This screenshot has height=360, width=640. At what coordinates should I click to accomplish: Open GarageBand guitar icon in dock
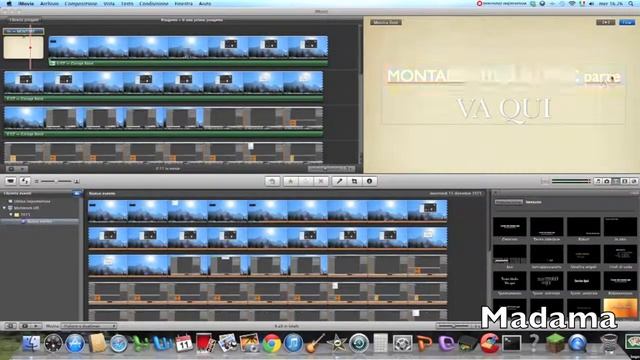pyautogui.click(x=315, y=343)
